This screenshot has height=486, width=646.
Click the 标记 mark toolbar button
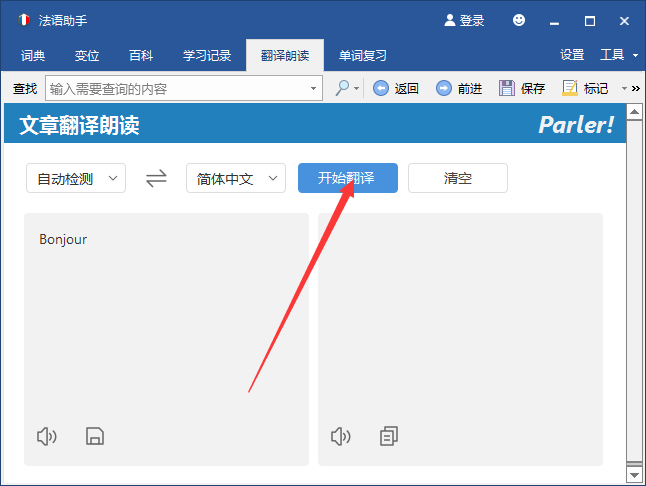click(585, 88)
